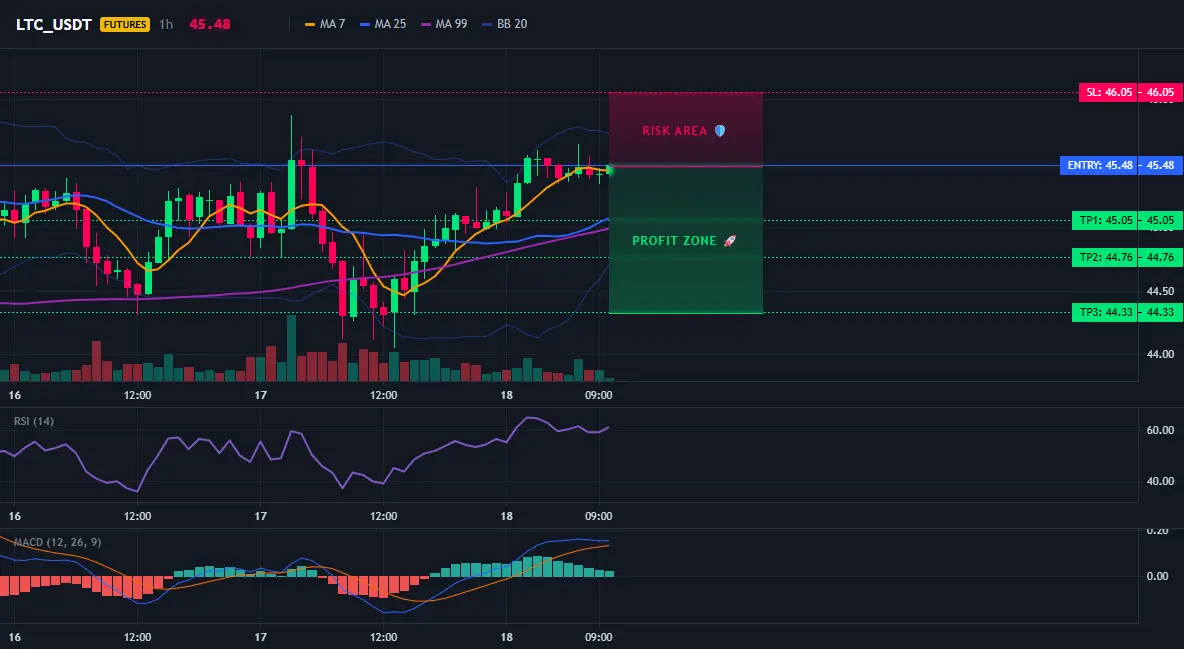
Task: Click the TP2: 44.76 target label
Action: (1105, 258)
